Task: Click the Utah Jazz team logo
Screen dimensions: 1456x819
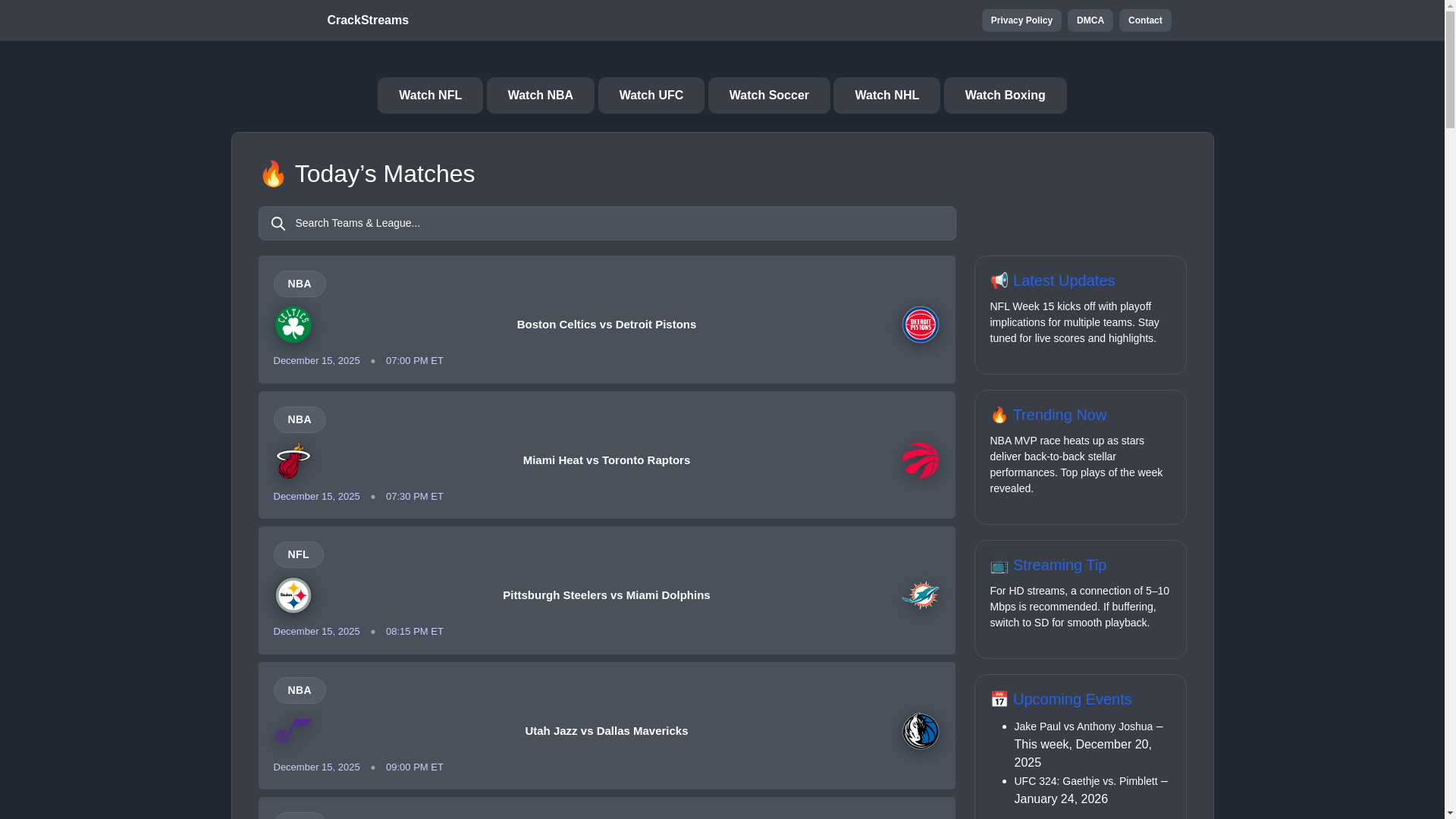Action: pyautogui.click(x=293, y=731)
